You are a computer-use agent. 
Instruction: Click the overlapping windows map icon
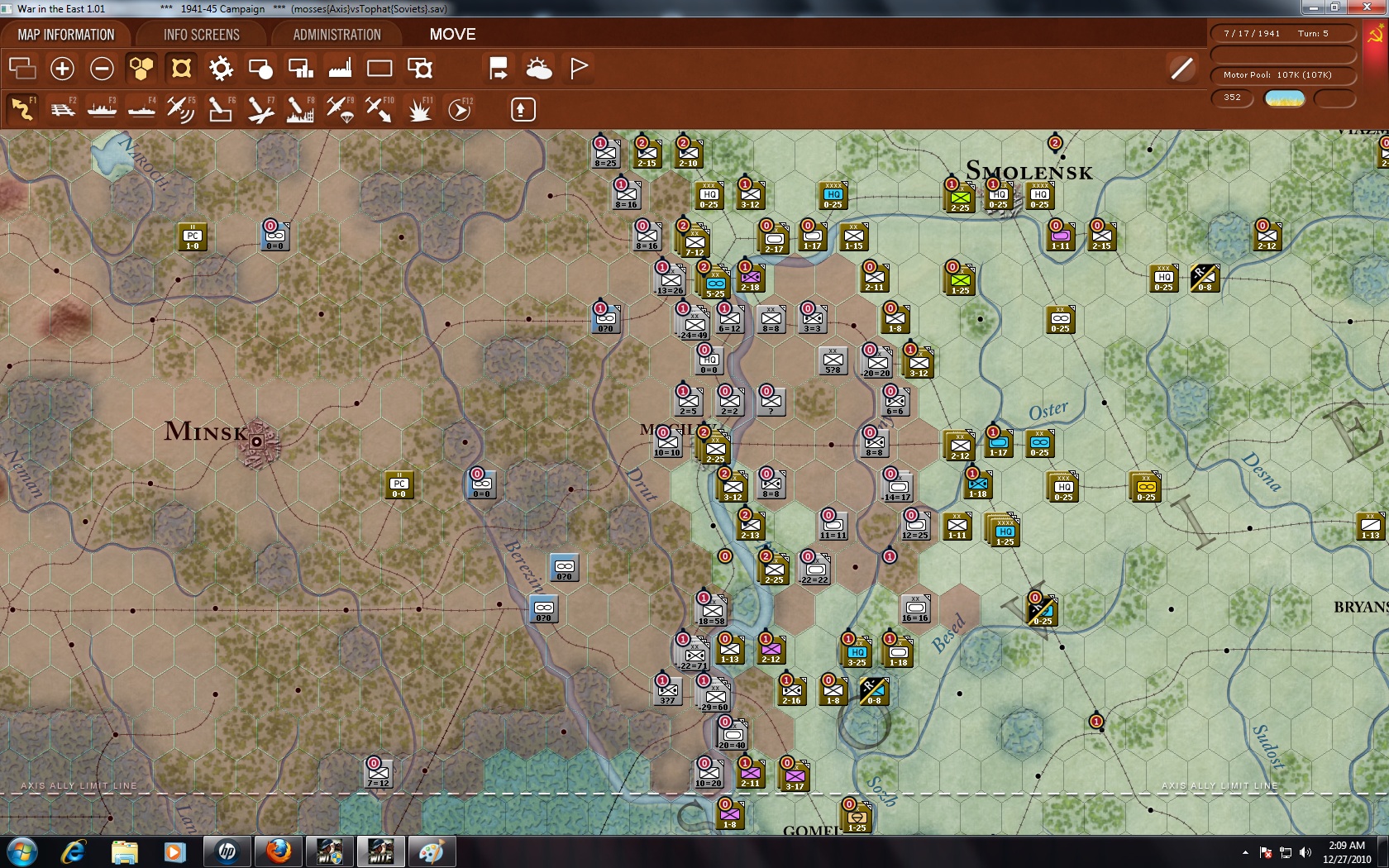(x=22, y=69)
